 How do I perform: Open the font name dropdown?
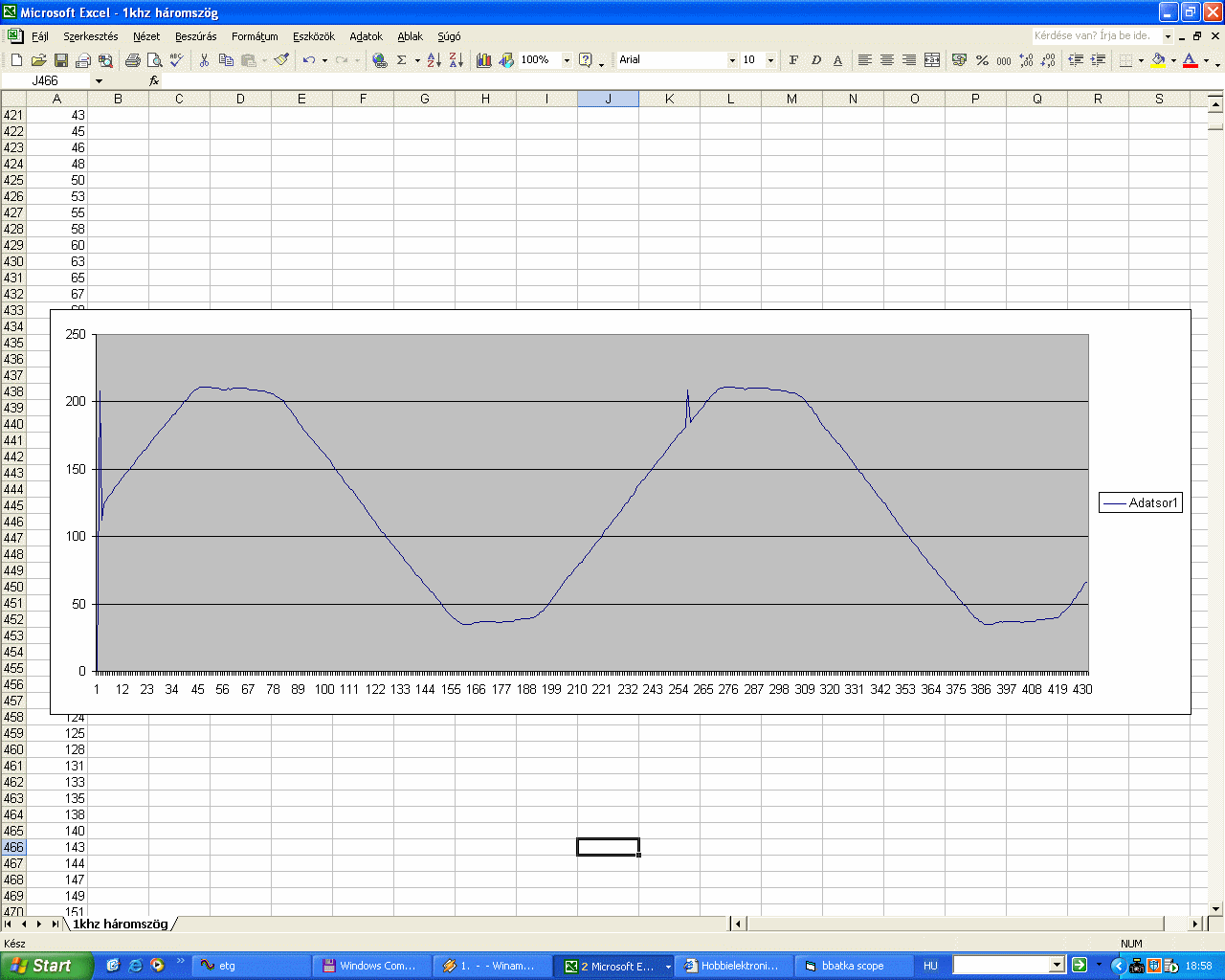click(x=732, y=60)
